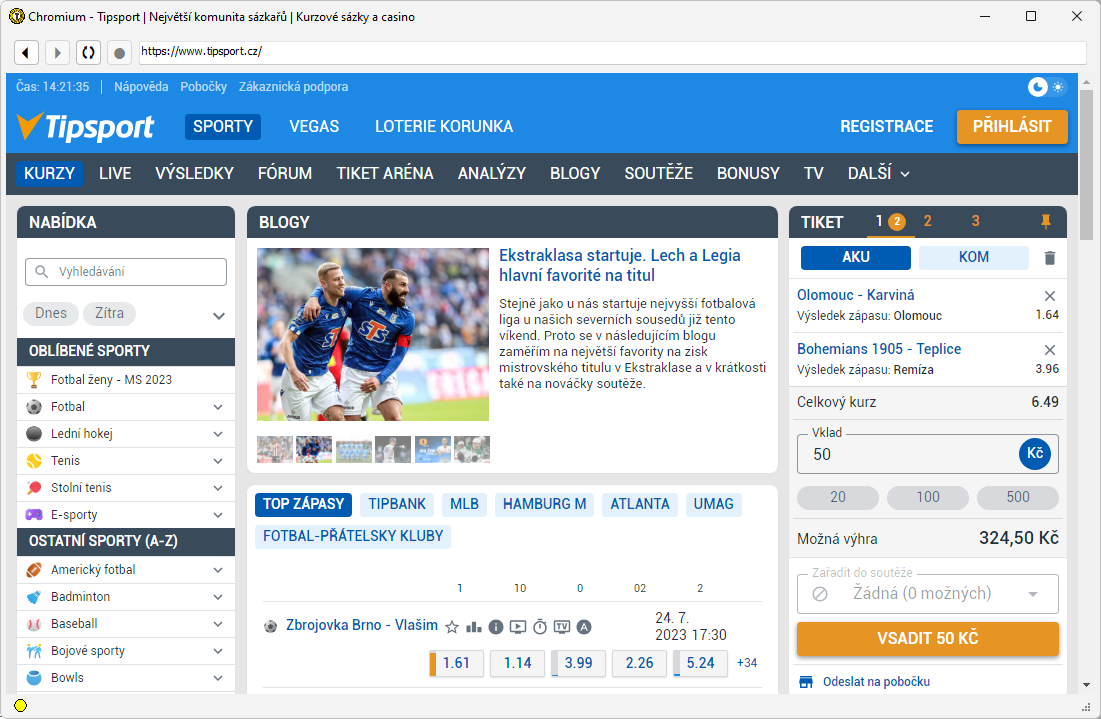Screen dimensions: 1101x719
Task: Switch to the VEGAS section
Action: coord(314,127)
